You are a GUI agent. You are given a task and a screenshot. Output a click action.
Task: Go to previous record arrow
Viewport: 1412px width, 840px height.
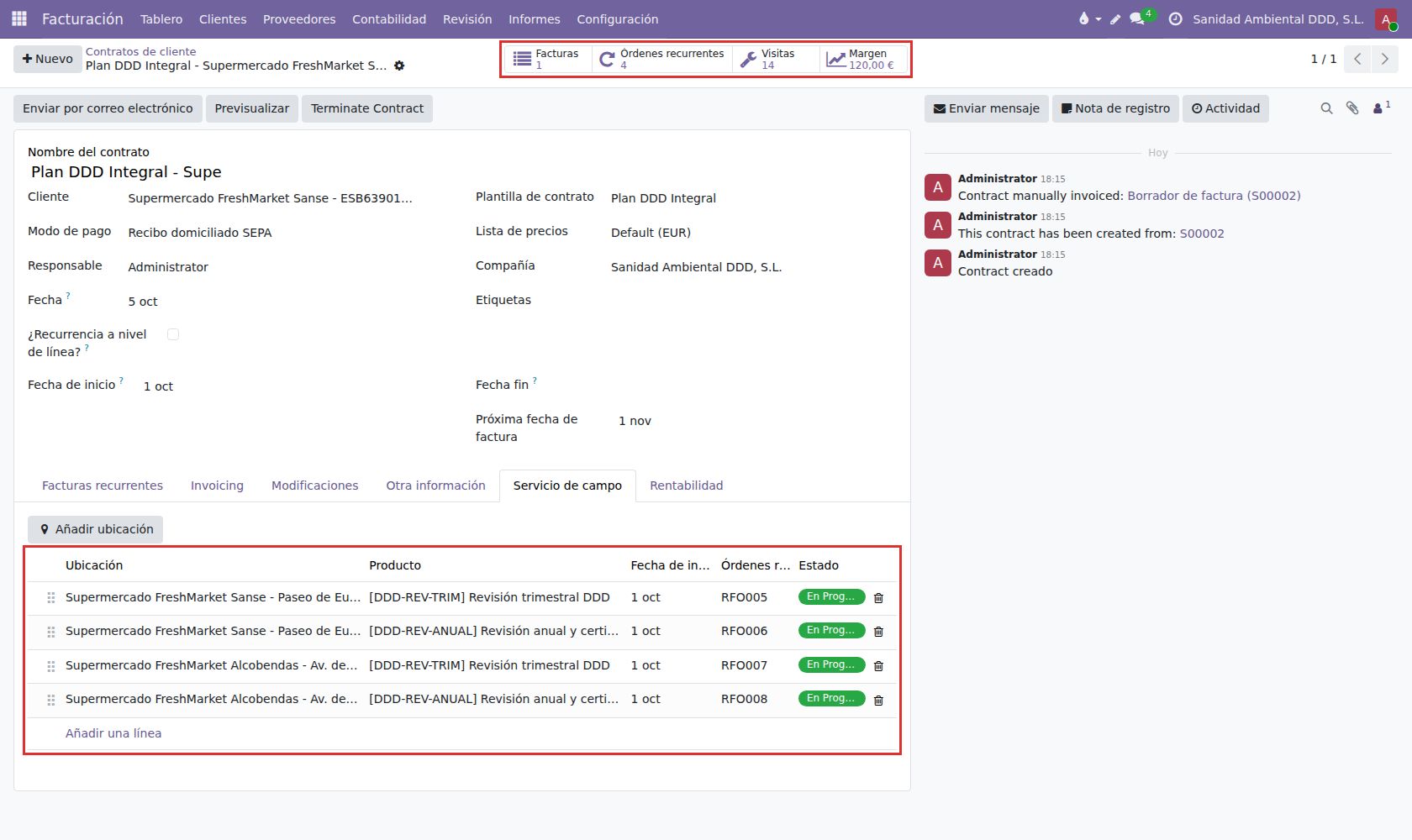click(x=1357, y=59)
